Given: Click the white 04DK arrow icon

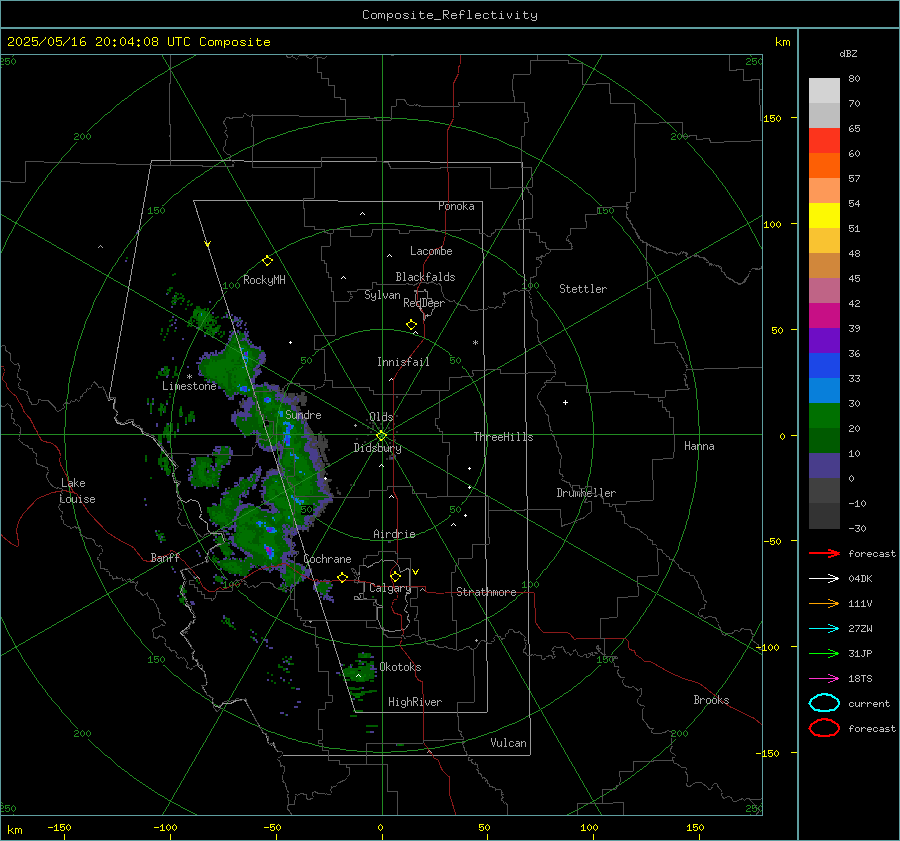Looking at the screenshot, I should (x=824, y=579).
